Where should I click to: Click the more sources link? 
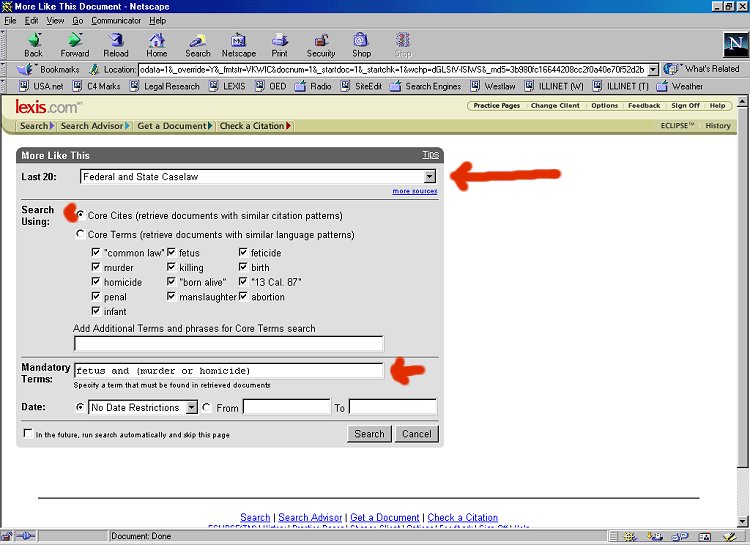pos(415,191)
